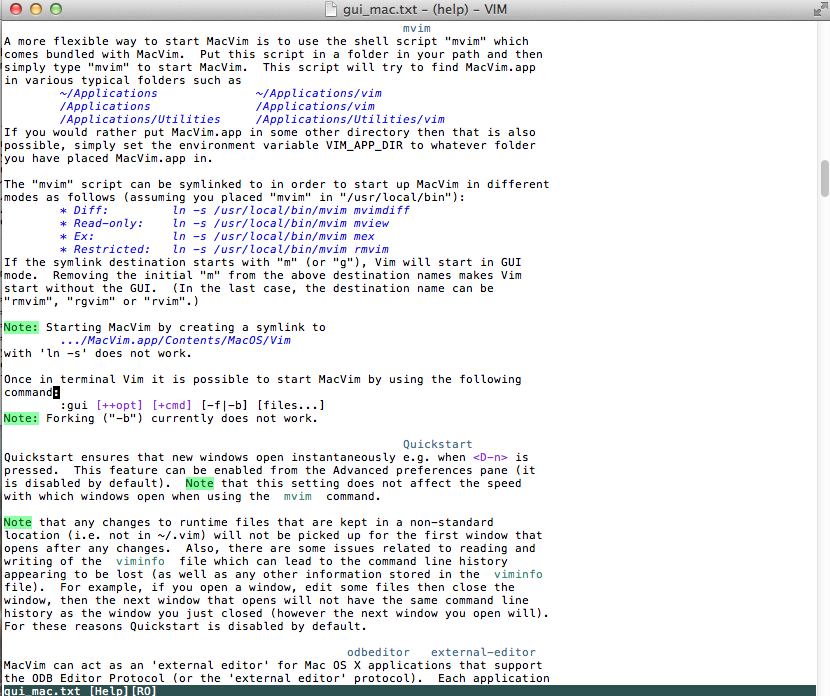Click the window title 'gui_mac.txt - (help) - VIM'
Screen dimensions: 830x696
tap(425, 10)
